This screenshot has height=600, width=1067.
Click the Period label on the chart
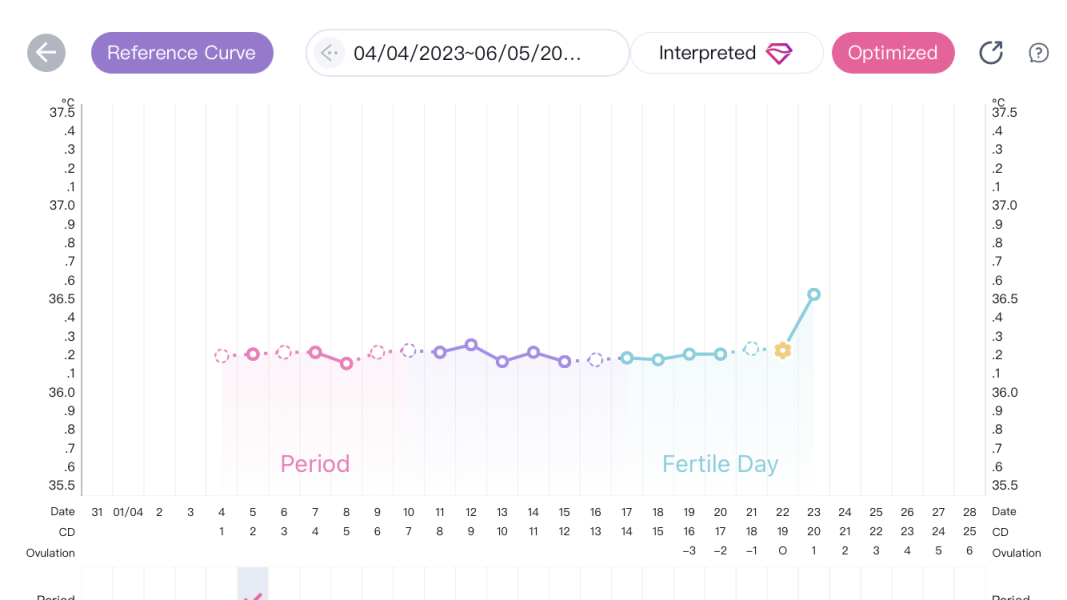pyautogui.click(x=315, y=464)
